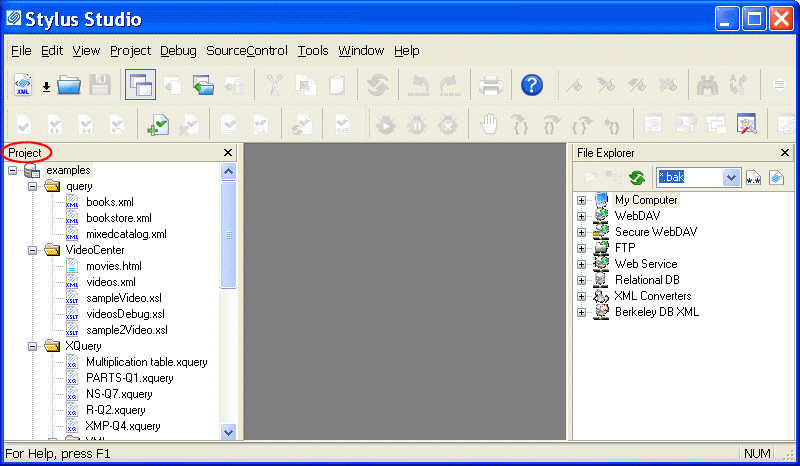
Task: Click the Open file folder icon
Action: pos(69,85)
